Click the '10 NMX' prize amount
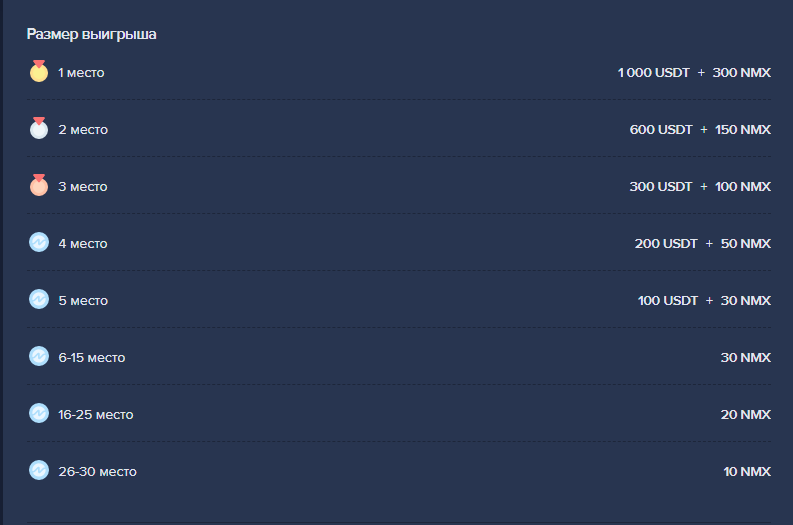The width and height of the screenshot is (793, 525). [x=747, y=472]
